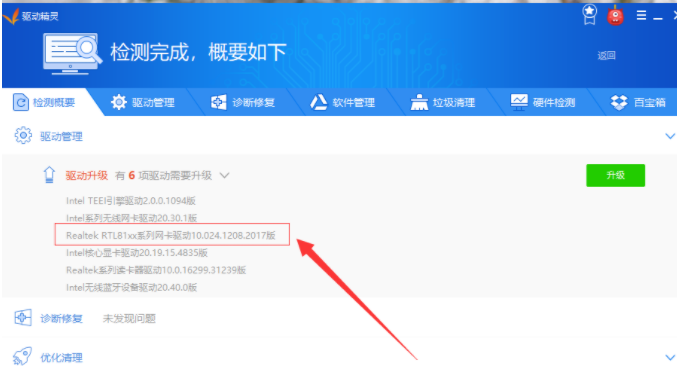677x382 pixels.
Task: Collapse the 驱动管理 section chevron
Action: point(670,136)
